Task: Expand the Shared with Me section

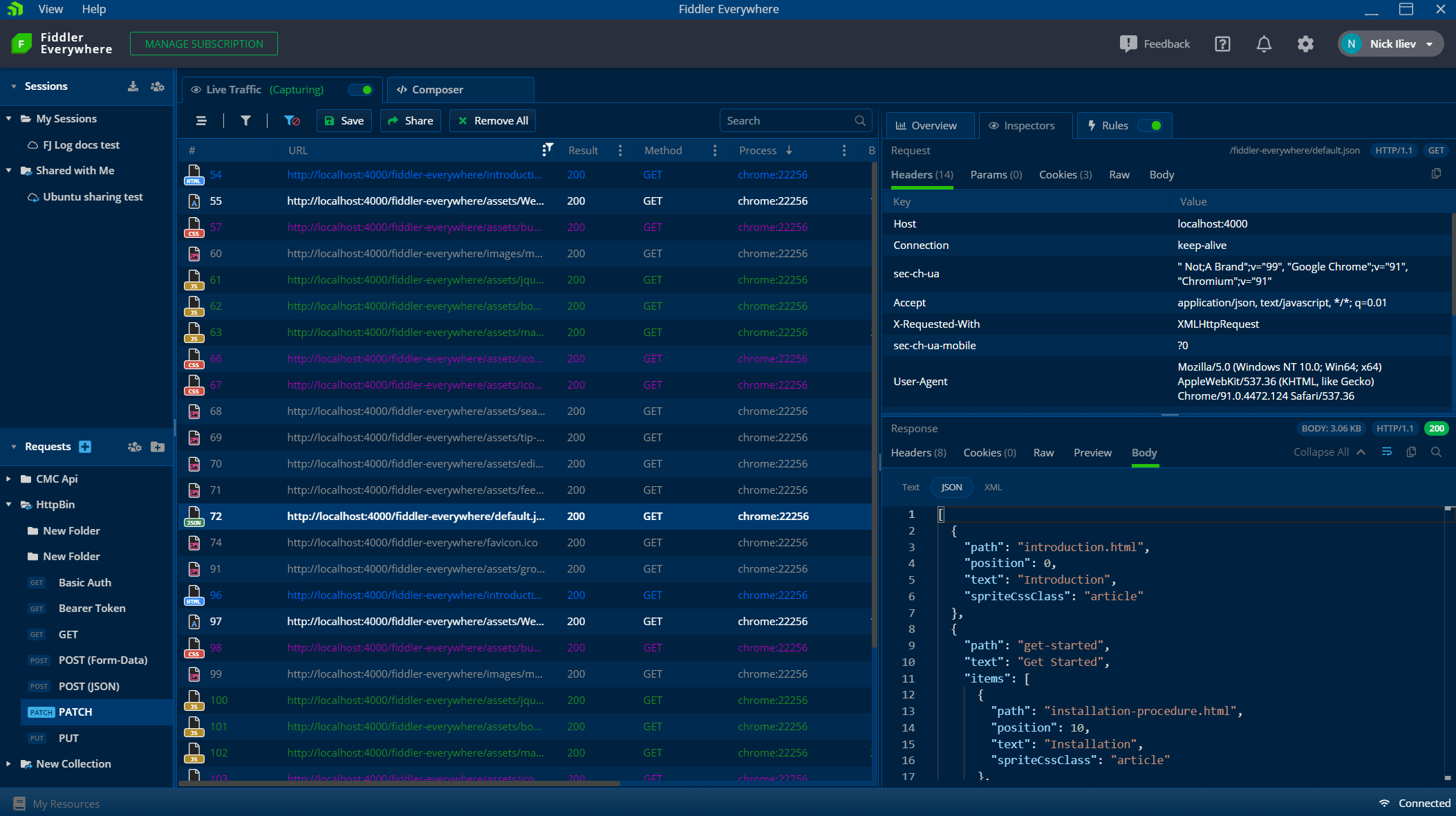Action: coord(8,170)
